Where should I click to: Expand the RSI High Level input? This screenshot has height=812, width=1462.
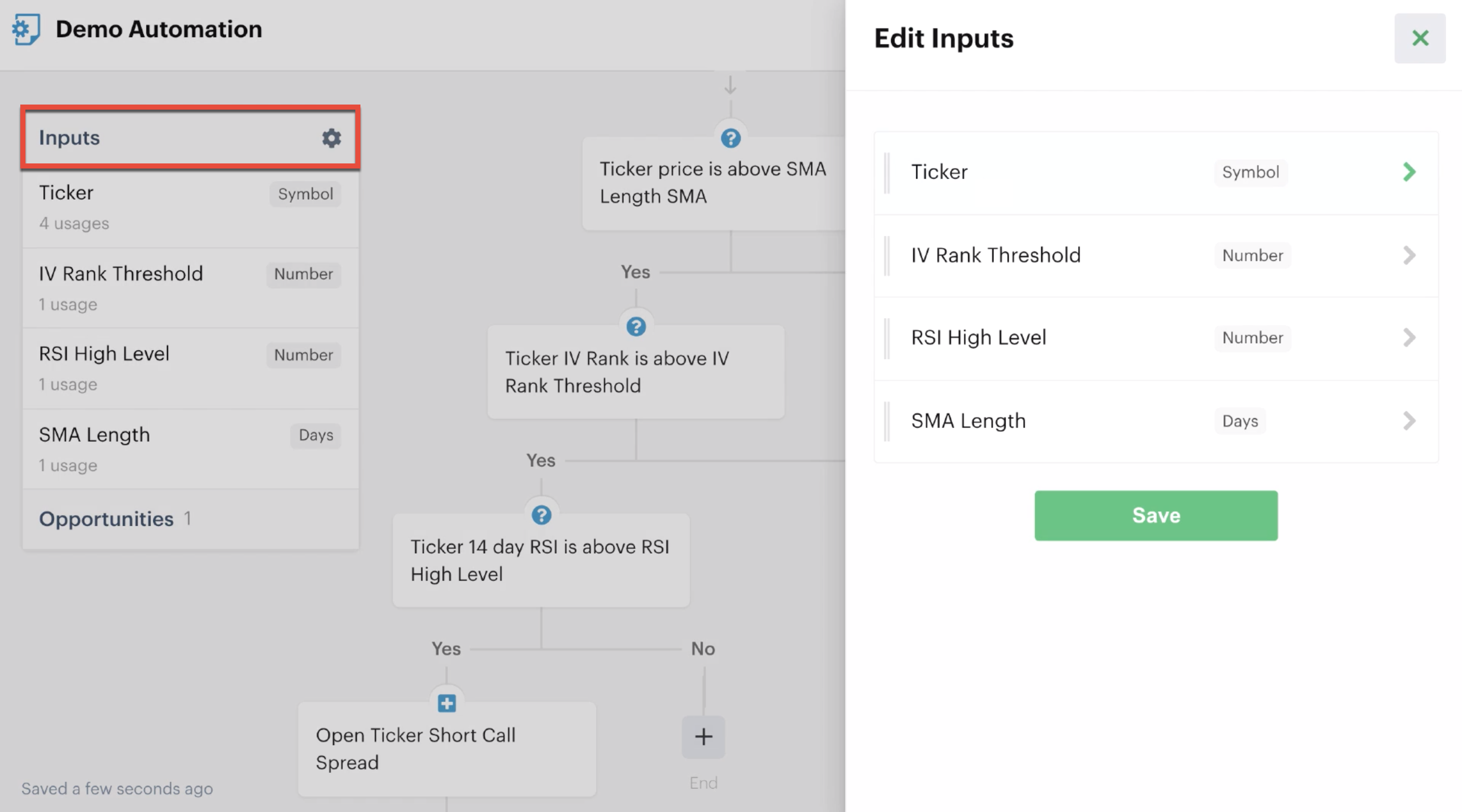[x=1410, y=338]
